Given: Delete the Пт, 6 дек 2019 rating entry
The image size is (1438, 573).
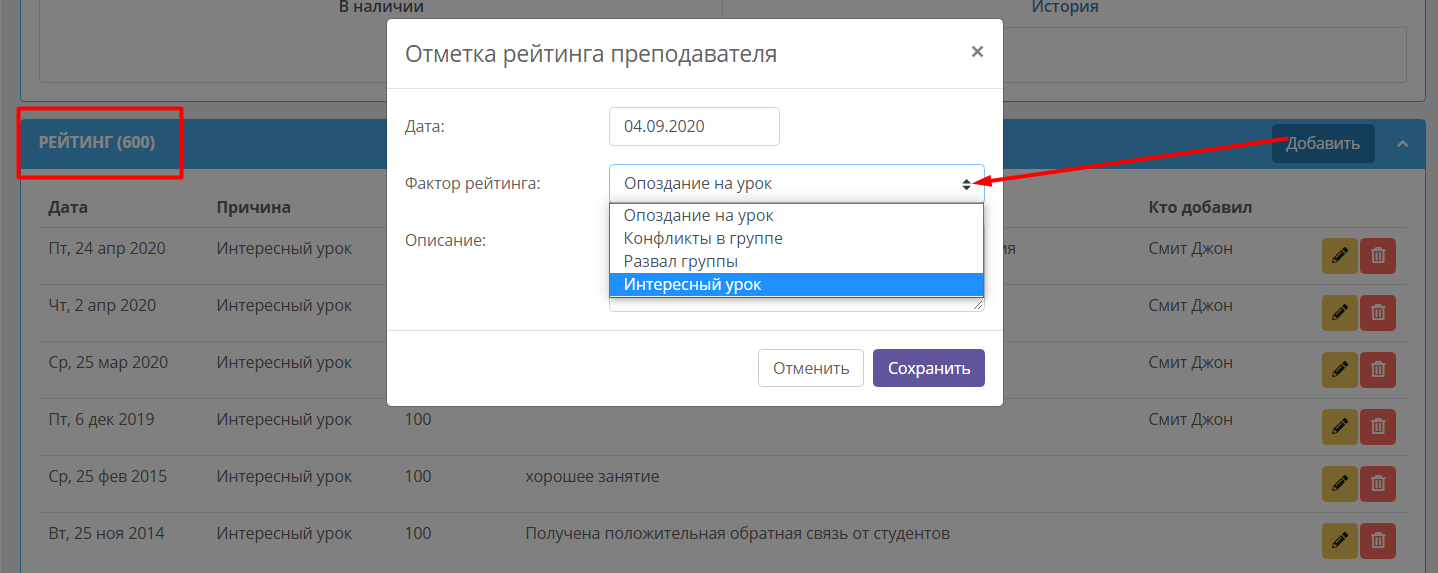Looking at the screenshot, I should click(1378, 427).
